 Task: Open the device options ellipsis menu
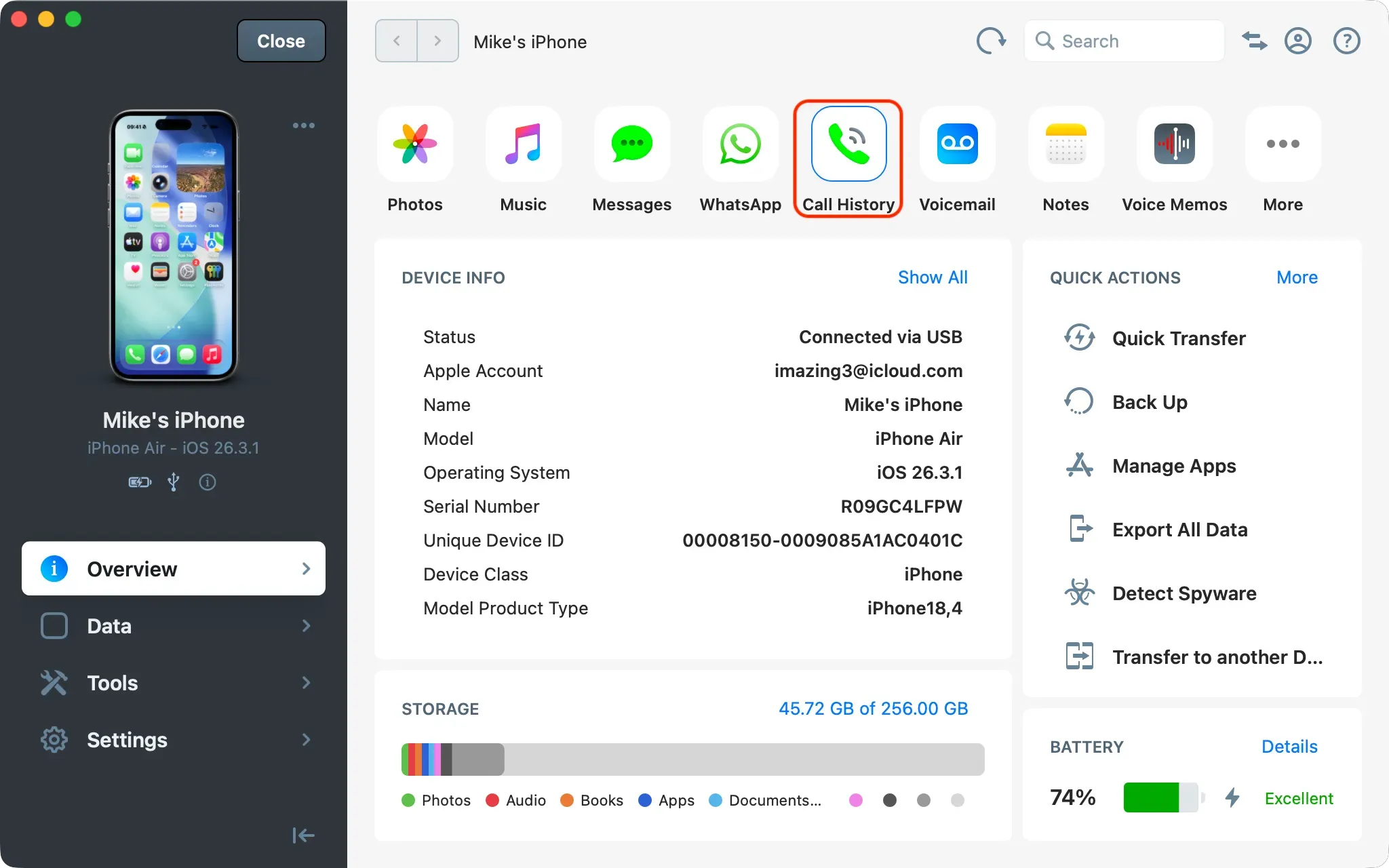coord(303,125)
